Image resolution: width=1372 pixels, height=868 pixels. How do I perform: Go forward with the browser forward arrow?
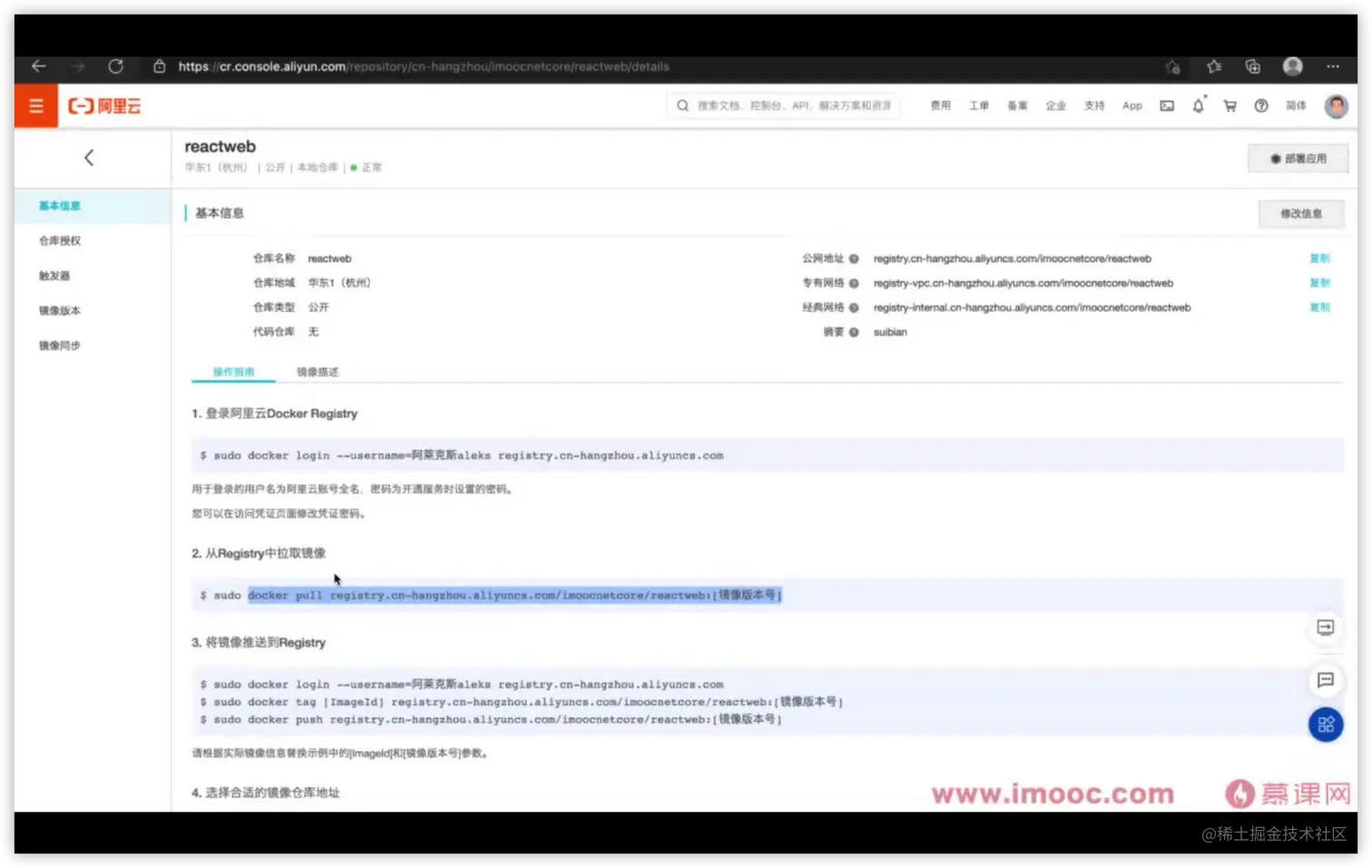point(78,66)
